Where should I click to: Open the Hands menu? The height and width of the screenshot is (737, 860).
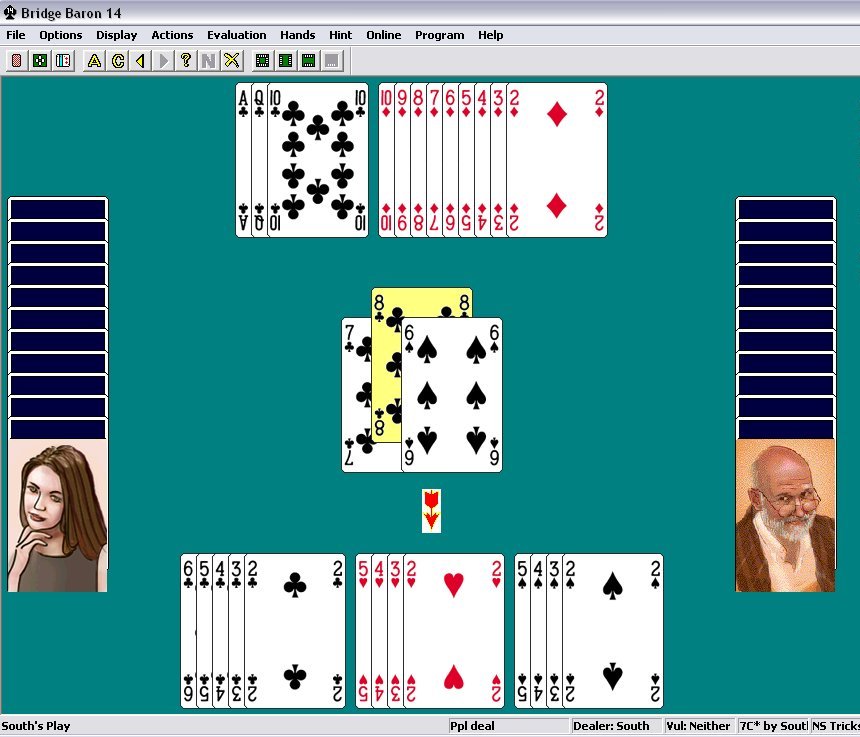tap(297, 35)
